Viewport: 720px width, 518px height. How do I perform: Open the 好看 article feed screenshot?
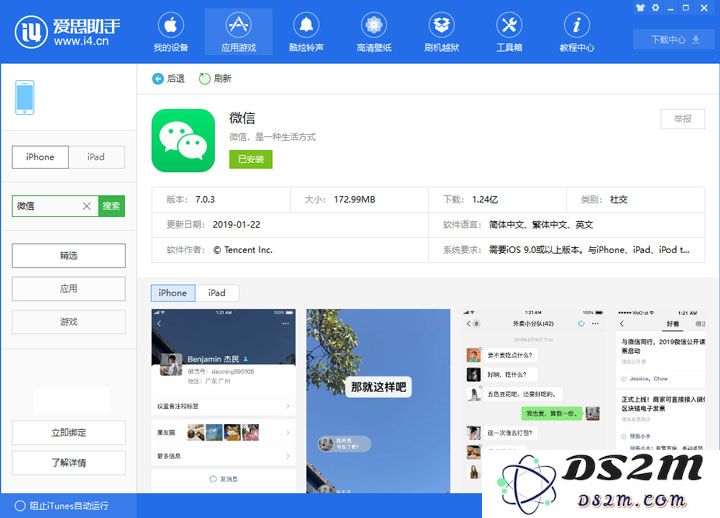pyautogui.click(x=661, y=379)
